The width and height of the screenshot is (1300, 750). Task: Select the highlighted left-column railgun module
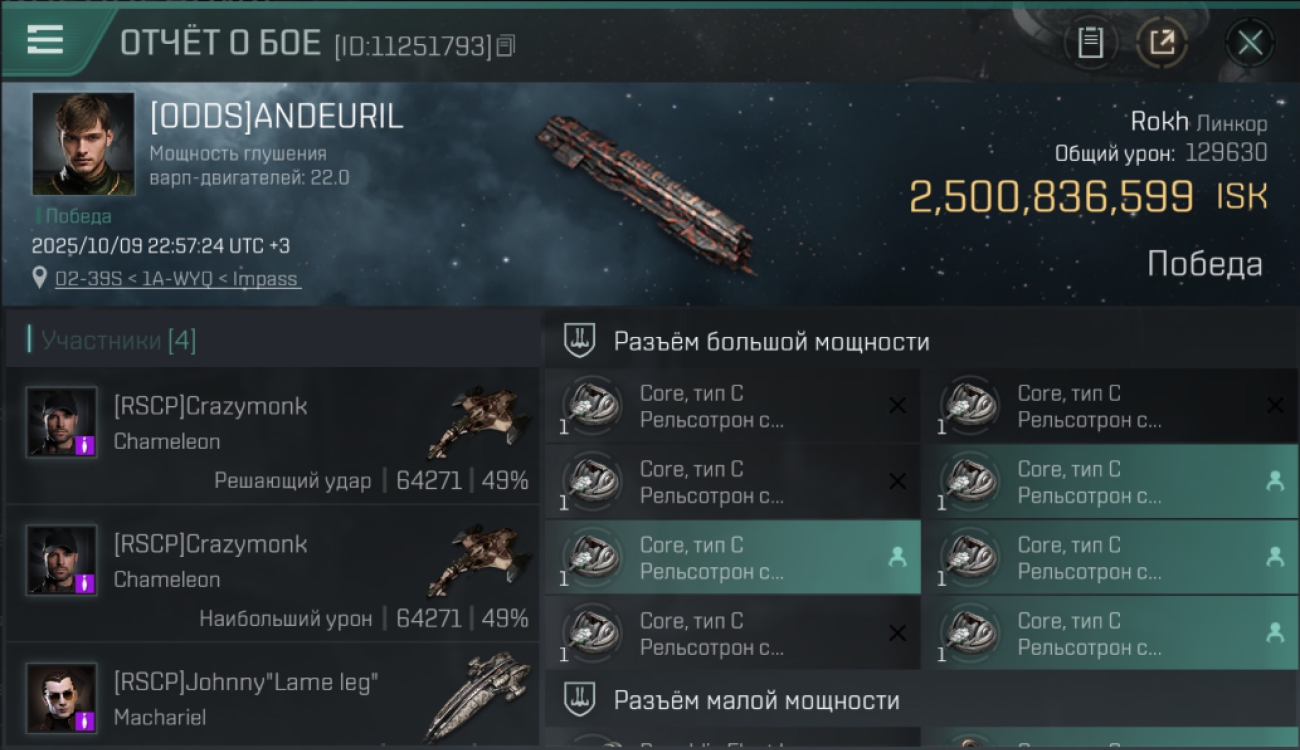tap(733, 558)
